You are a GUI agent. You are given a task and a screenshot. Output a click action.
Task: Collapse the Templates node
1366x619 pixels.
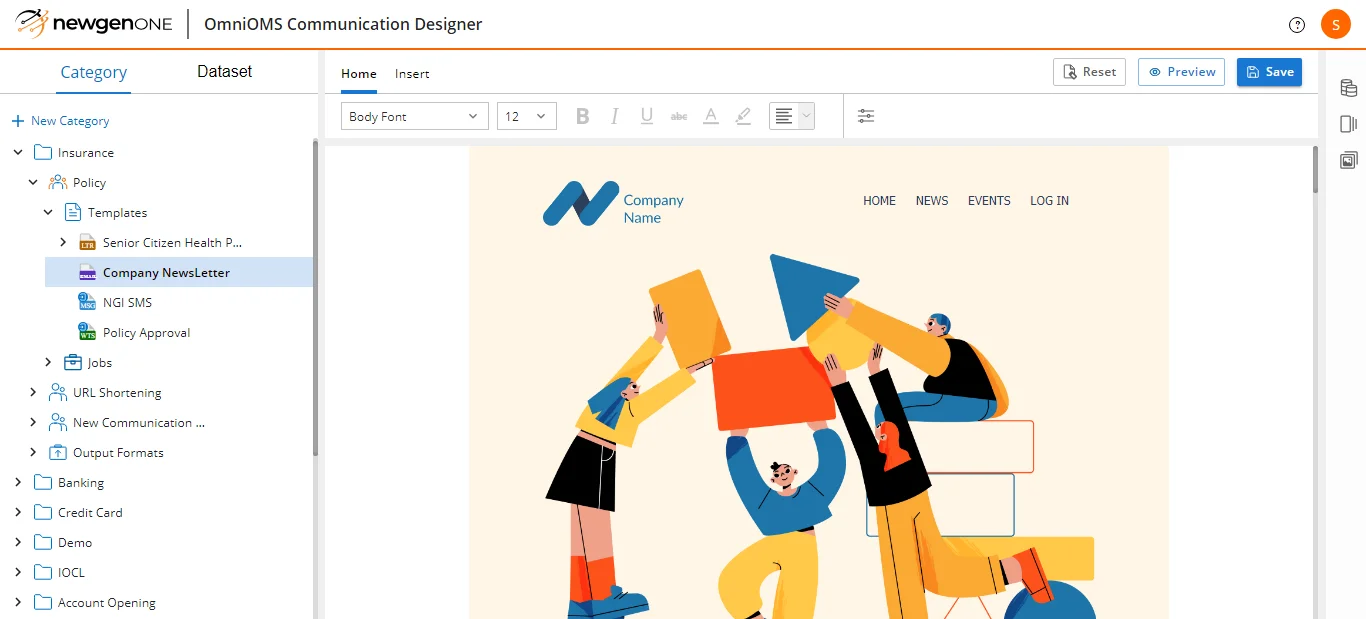click(48, 213)
